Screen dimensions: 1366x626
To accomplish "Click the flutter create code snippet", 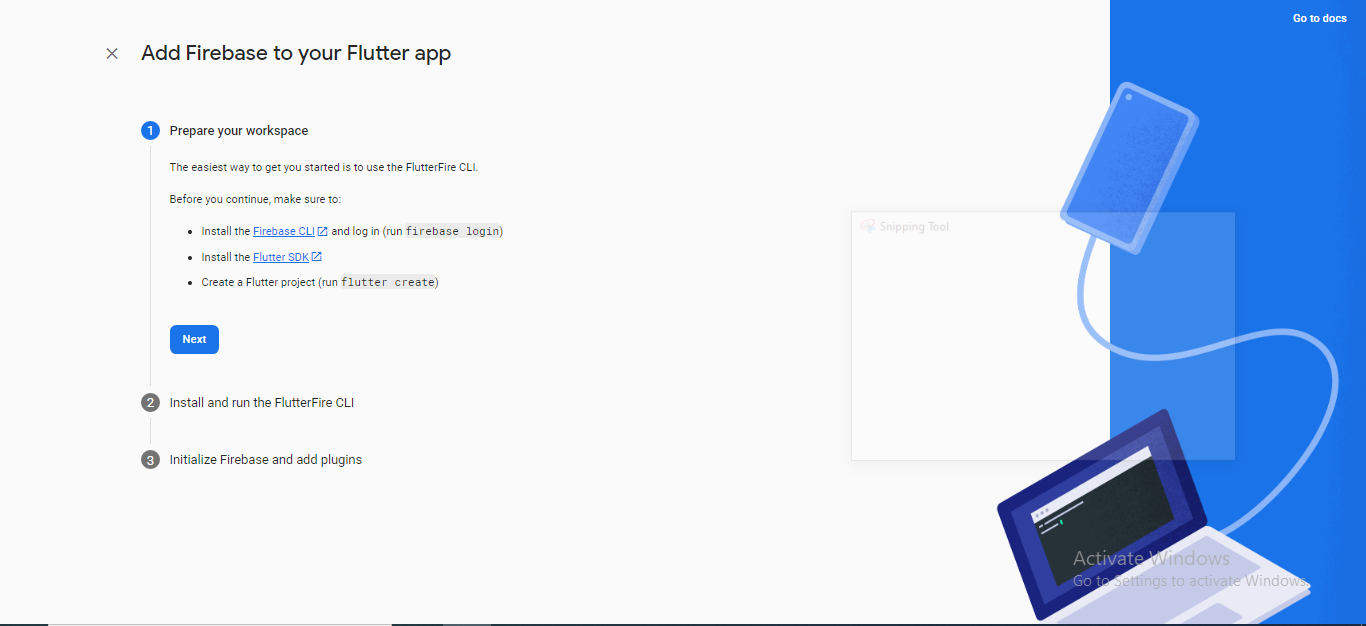I will point(388,282).
